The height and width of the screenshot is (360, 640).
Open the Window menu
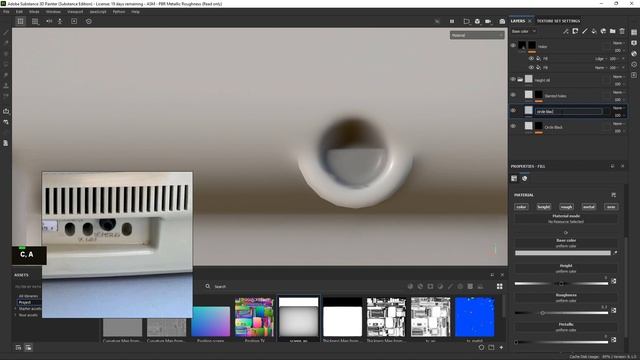coord(53,12)
